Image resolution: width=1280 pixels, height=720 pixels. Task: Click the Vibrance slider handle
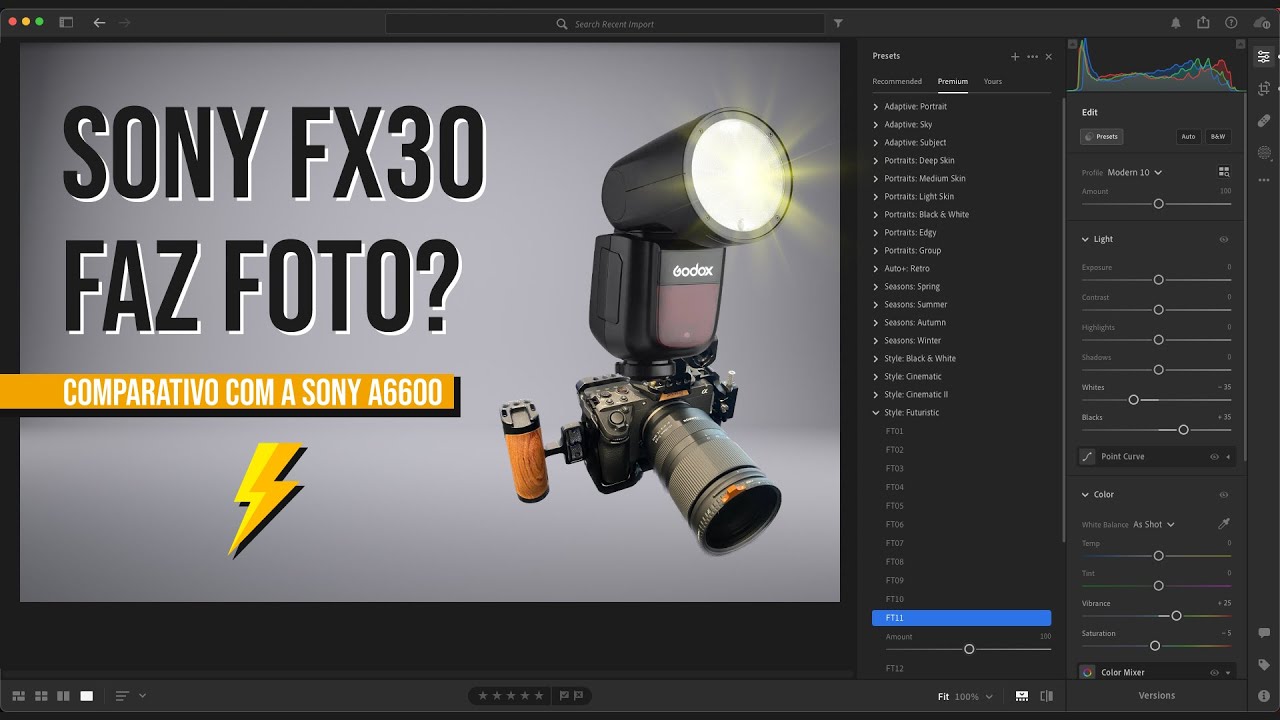coord(1176,616)
